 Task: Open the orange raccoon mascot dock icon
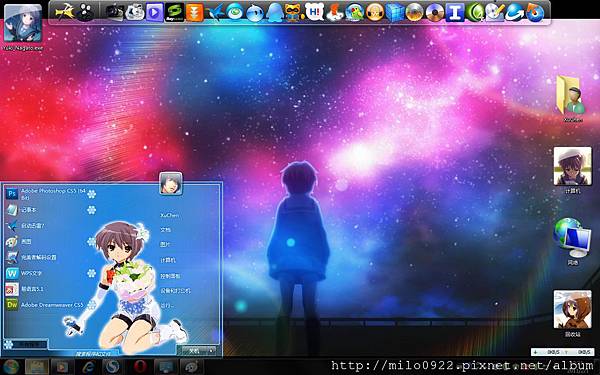pyautogui.click(x=294, y=12)
